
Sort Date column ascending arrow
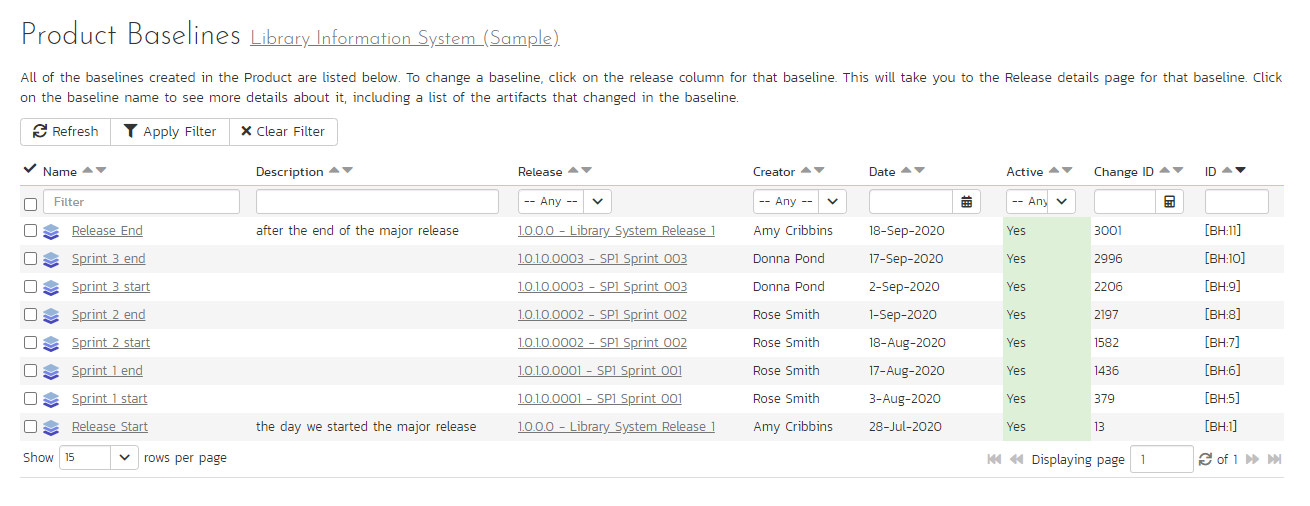[905, 171]
